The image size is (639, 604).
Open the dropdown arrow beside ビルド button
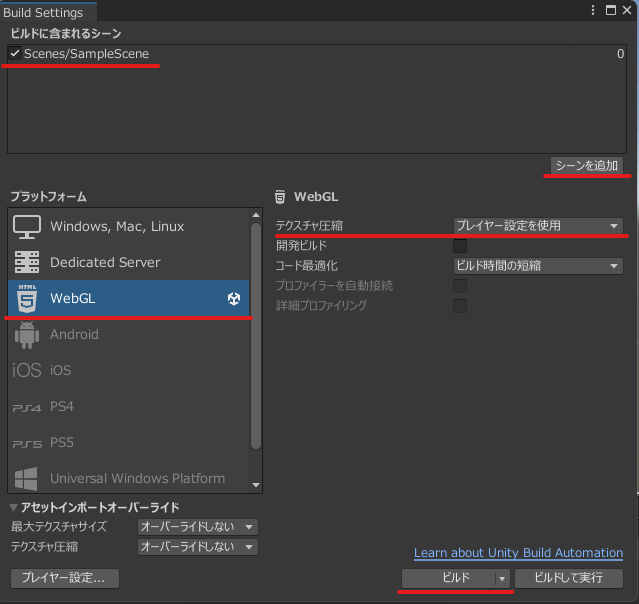502,578
